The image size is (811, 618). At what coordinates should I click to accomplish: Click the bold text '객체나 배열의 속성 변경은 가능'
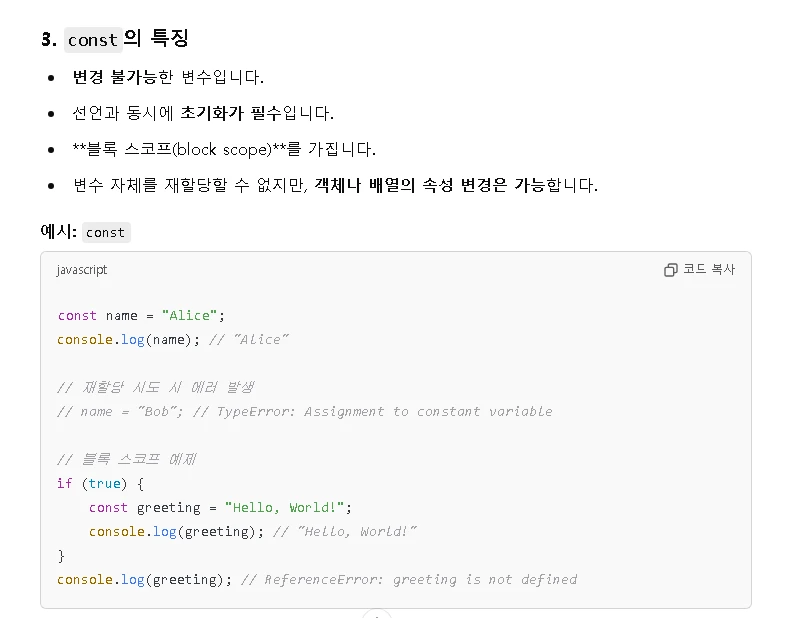click(x=430, y=185)
